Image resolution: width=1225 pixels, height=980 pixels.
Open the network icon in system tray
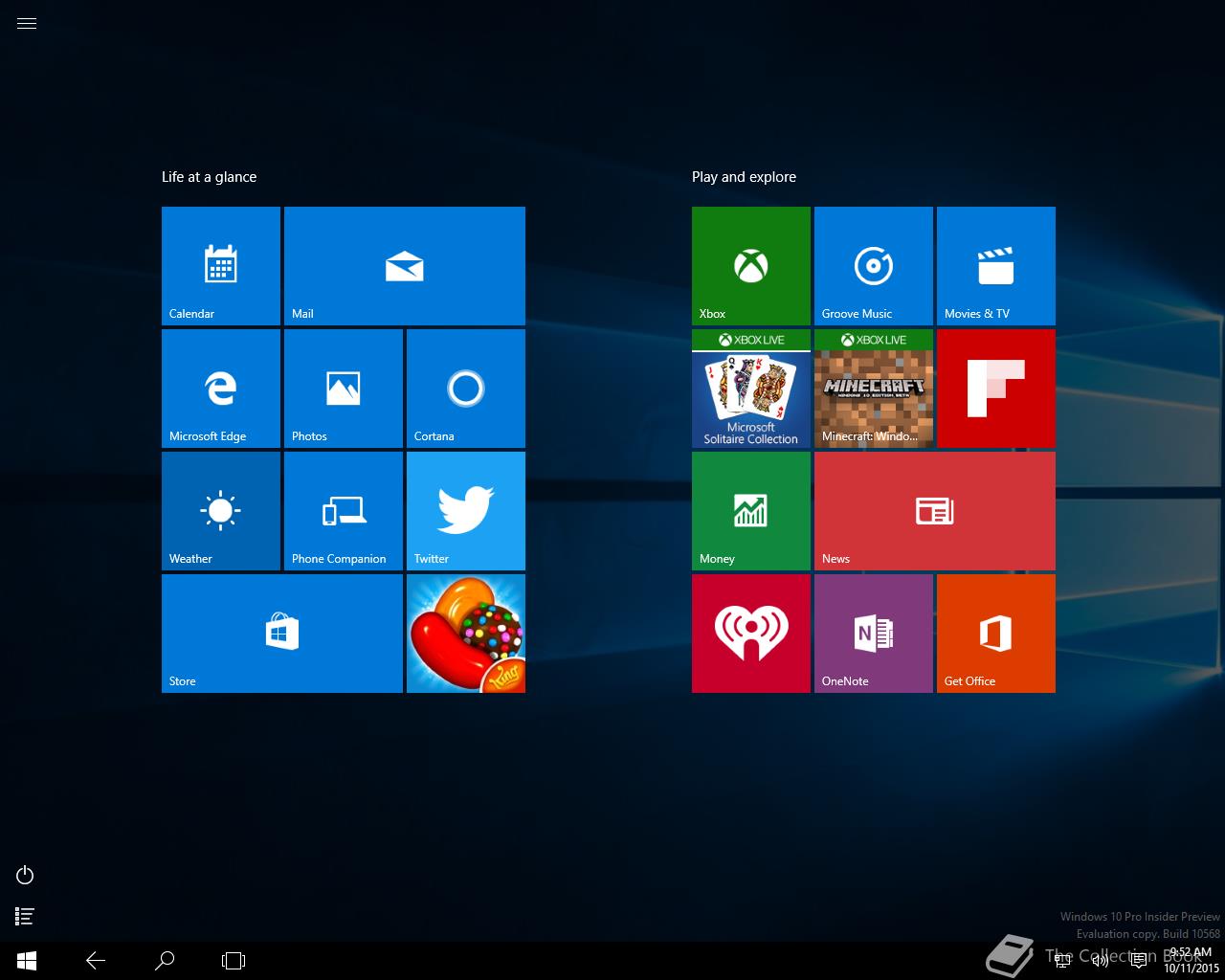(x=1062, y=961)
